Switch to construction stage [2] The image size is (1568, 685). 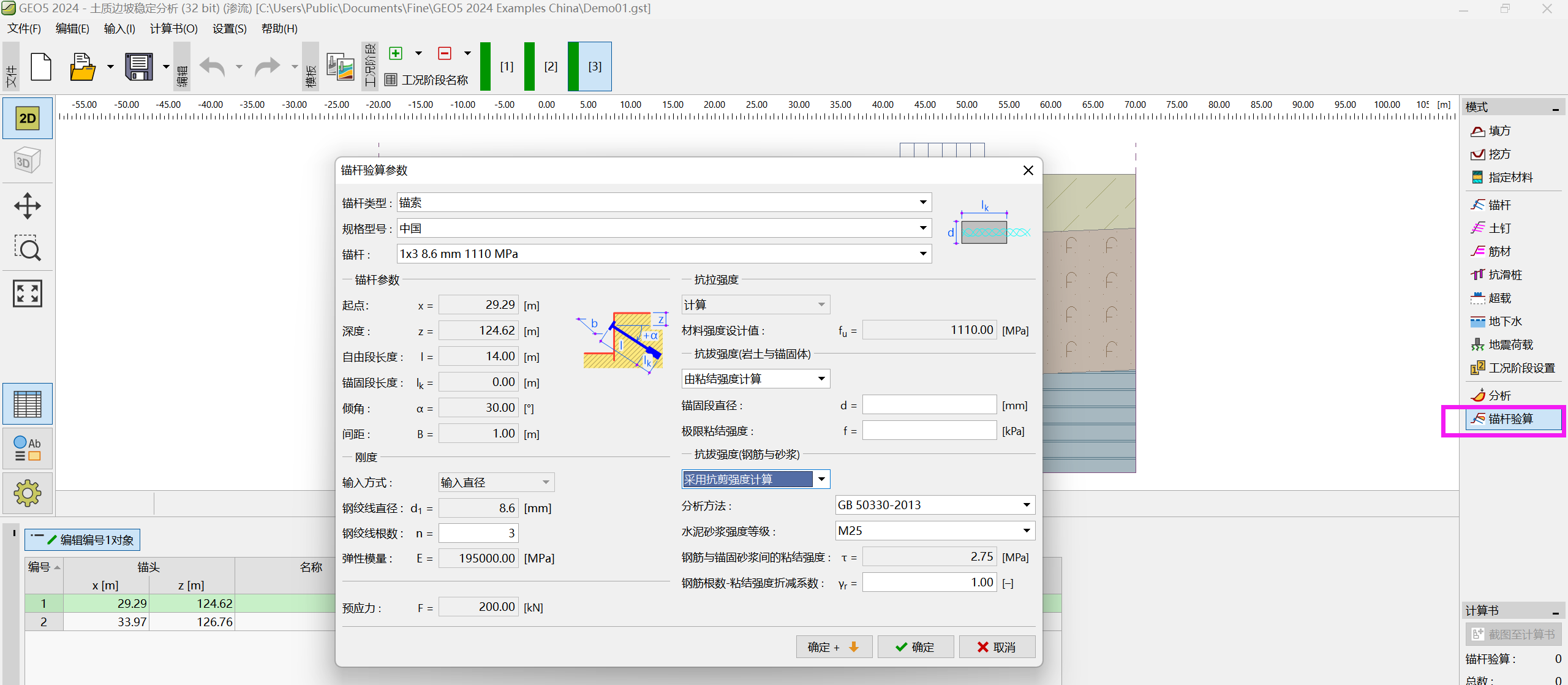[x=545, y=66]
